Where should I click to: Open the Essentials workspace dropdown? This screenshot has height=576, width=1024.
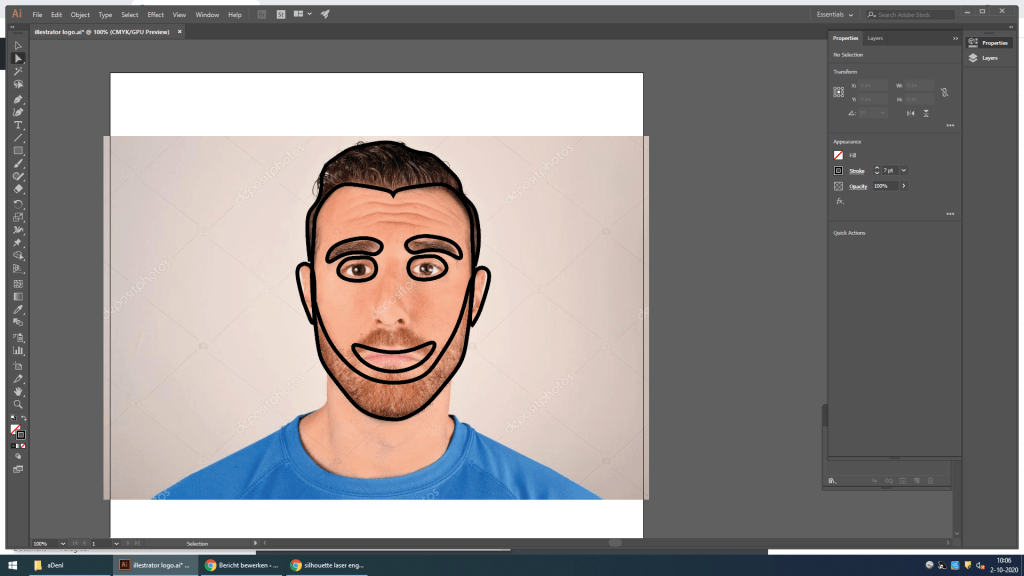point(835,15)
